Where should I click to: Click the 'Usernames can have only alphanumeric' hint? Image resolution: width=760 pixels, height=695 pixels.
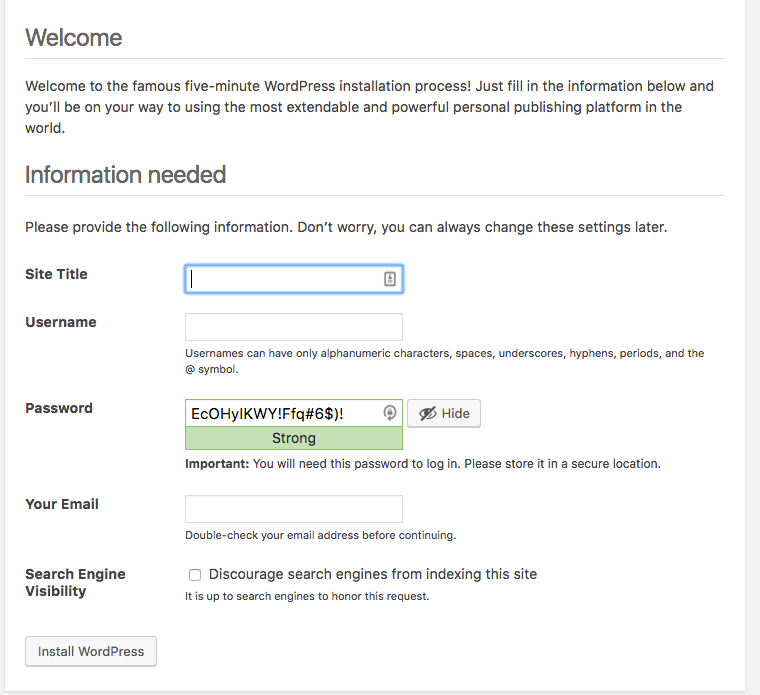click(444, 361)
